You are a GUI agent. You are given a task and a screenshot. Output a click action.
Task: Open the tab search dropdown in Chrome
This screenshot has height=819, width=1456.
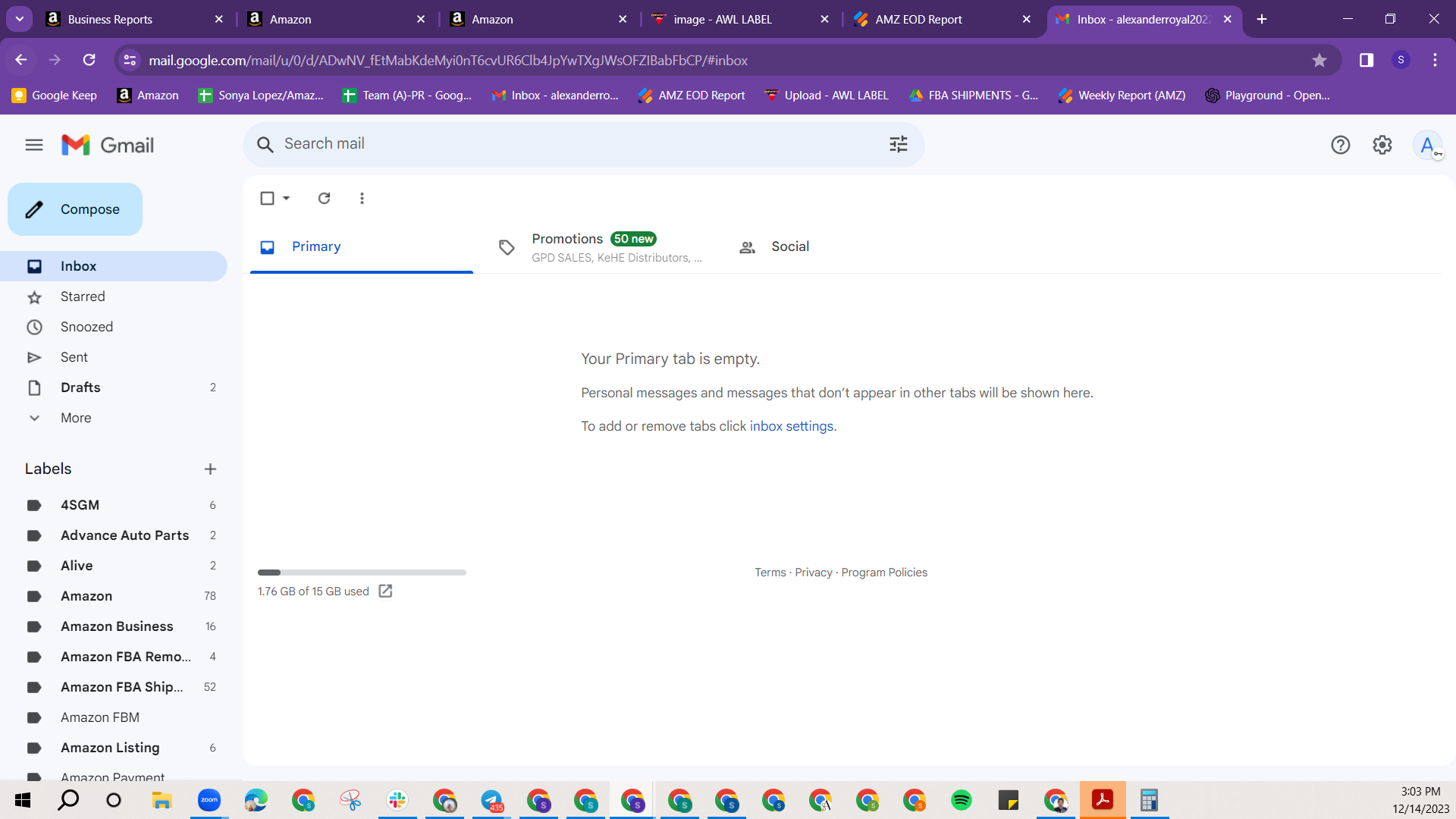20,19
